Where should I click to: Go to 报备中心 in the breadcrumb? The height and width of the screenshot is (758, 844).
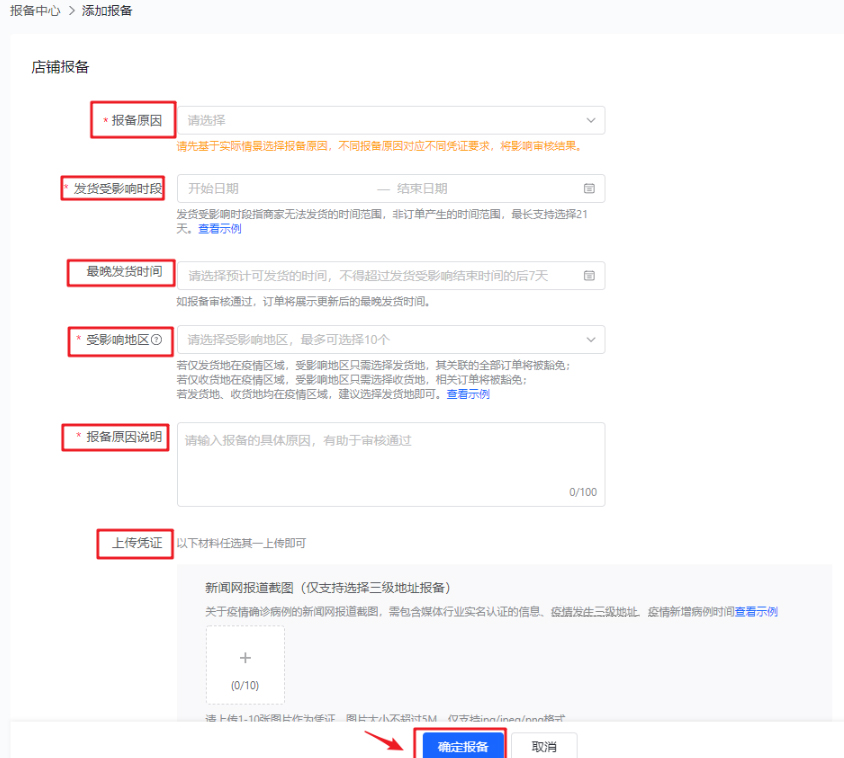pos(37,10)
